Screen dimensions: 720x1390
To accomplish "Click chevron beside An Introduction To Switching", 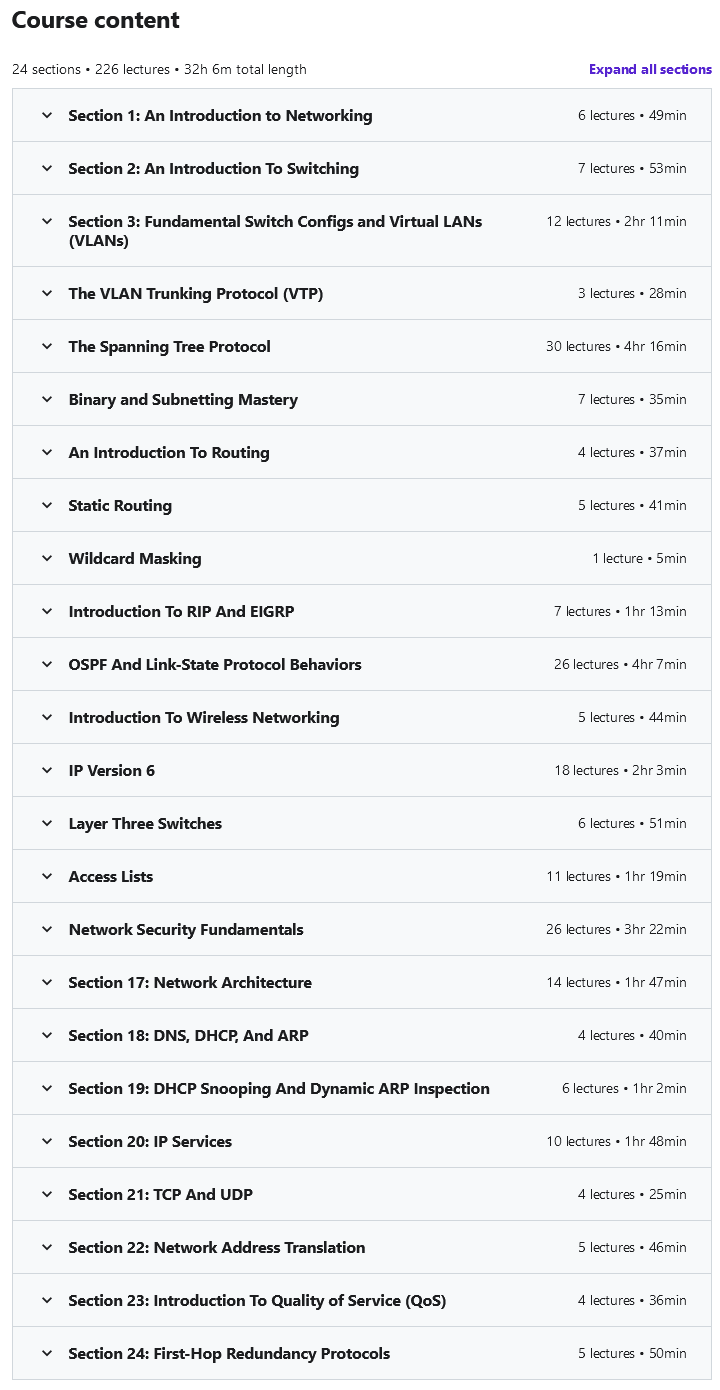I will (x=47, y=169).
